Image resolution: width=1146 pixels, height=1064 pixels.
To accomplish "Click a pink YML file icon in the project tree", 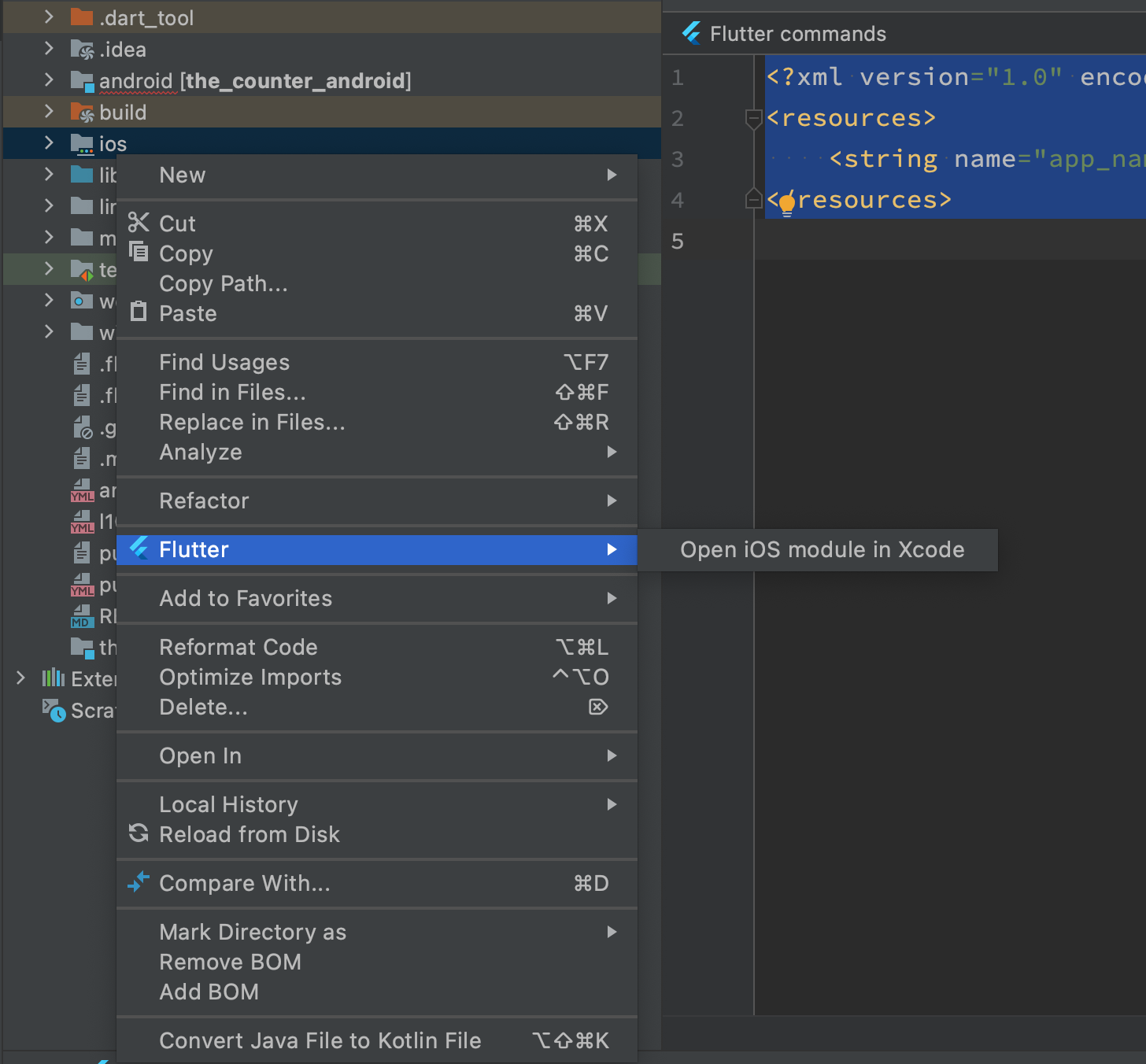I will (82, 490).
